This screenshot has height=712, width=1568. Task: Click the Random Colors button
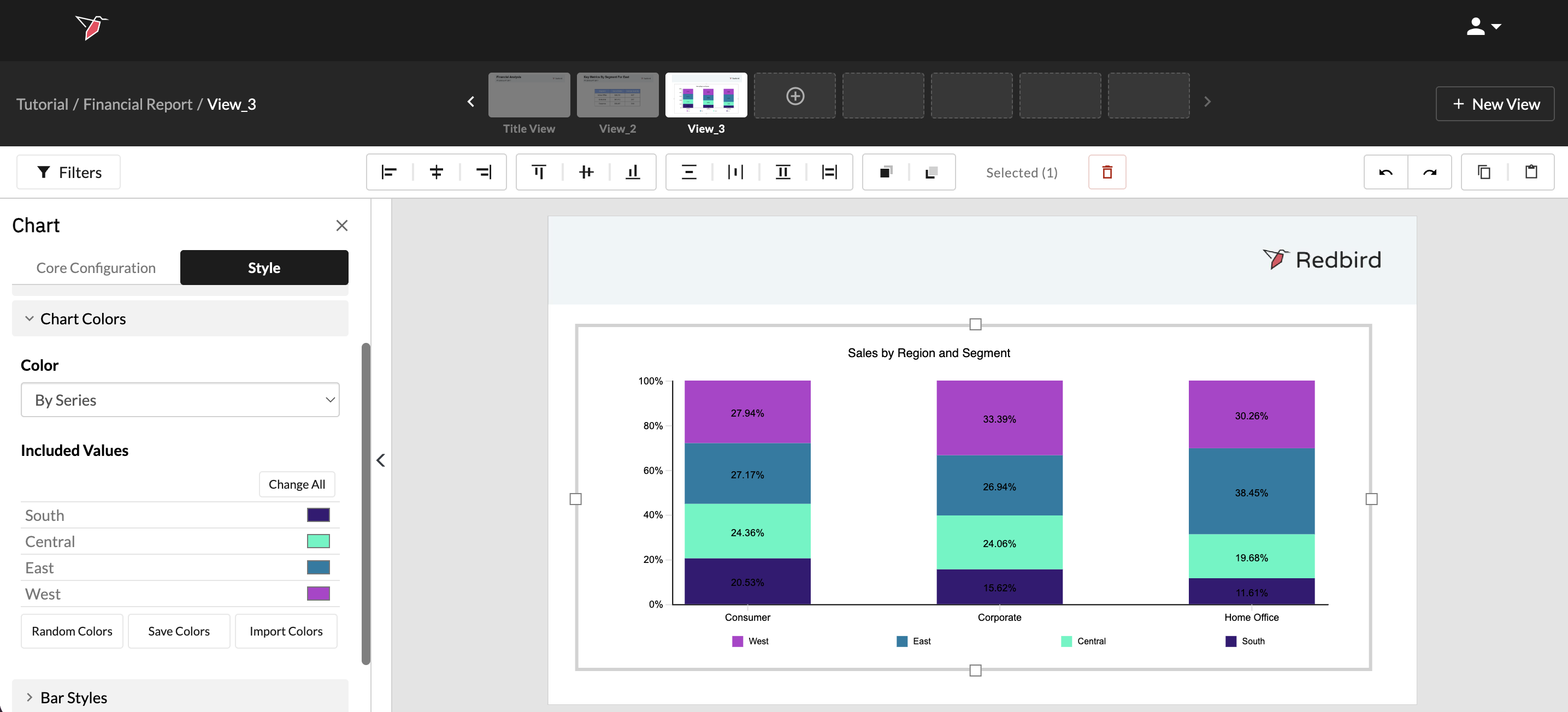coord(72,631)
